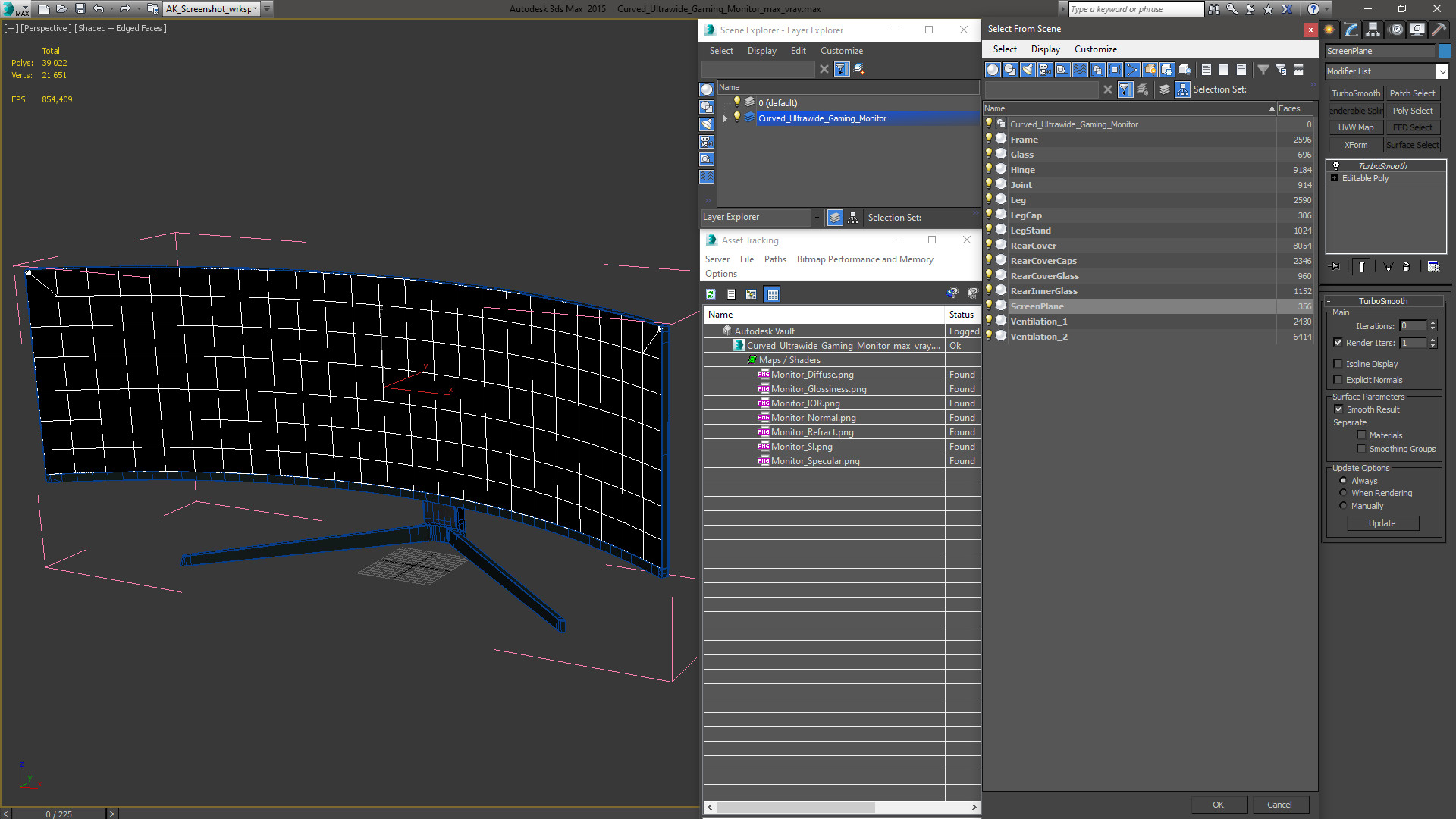The height and width of the screenshot is (819, 1456).
Task: Toggle Display Lights filter in Select From Scene
Action: tap(1028, 70)
